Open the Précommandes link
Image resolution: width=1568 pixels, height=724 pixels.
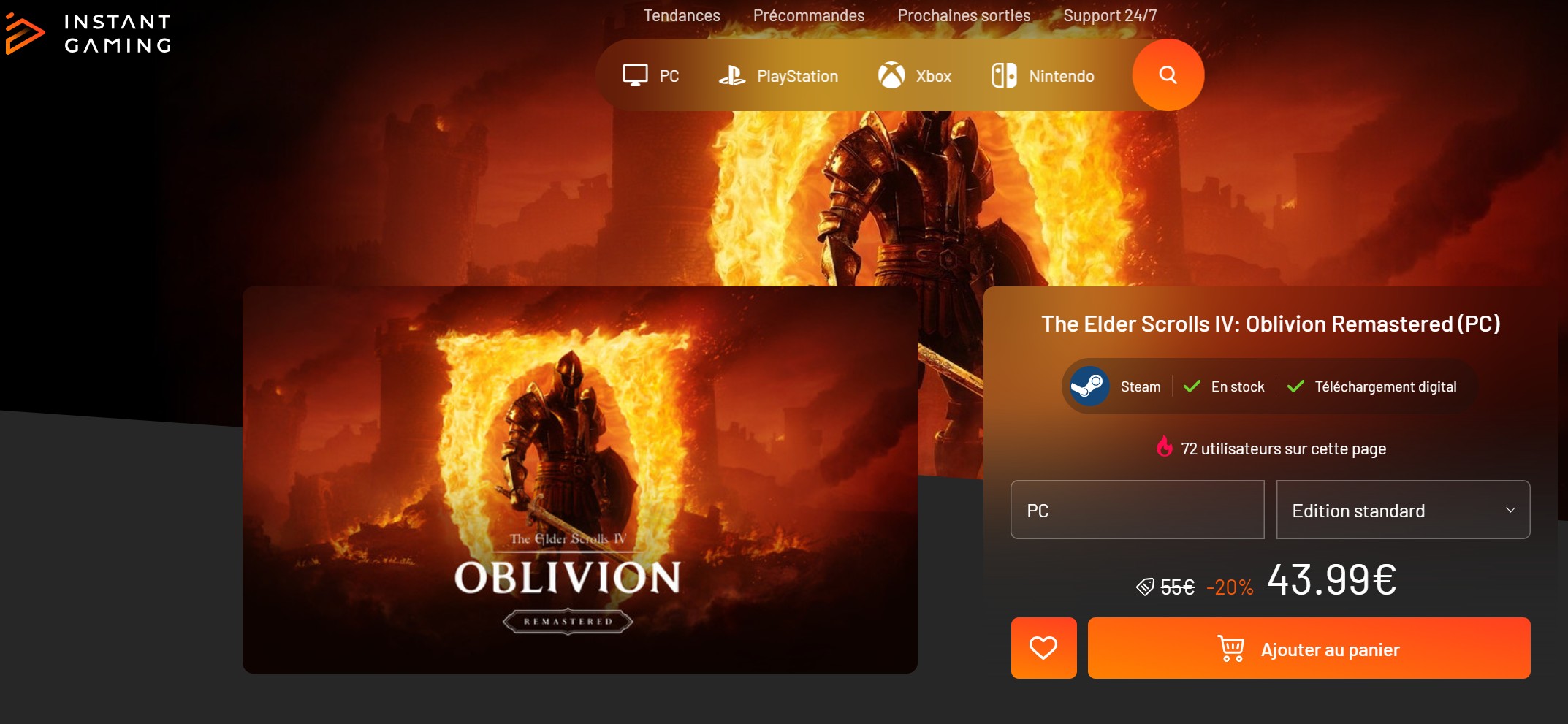809,15
